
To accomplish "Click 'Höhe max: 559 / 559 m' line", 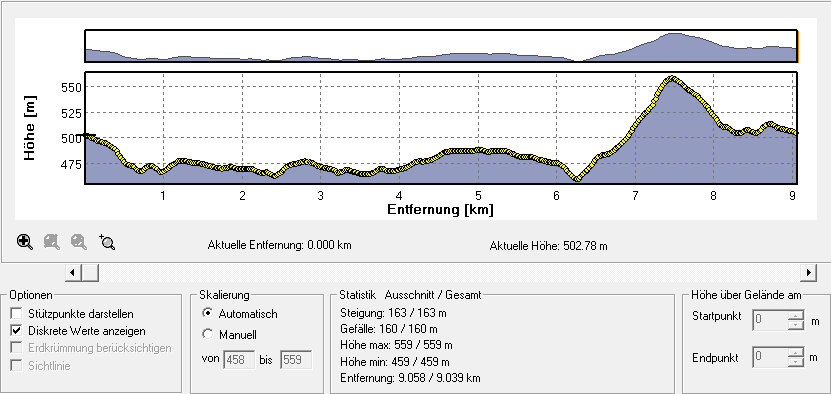I will pos(396,345).
